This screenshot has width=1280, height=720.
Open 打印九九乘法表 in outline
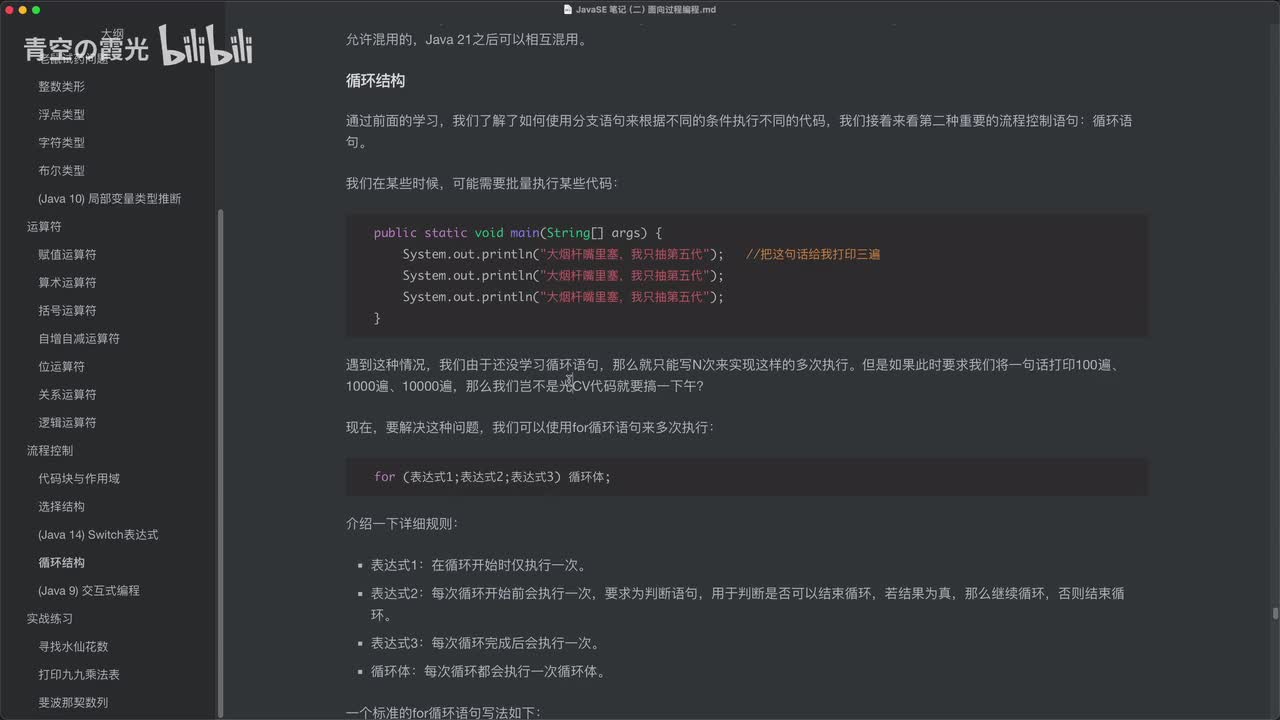[79, 675]
